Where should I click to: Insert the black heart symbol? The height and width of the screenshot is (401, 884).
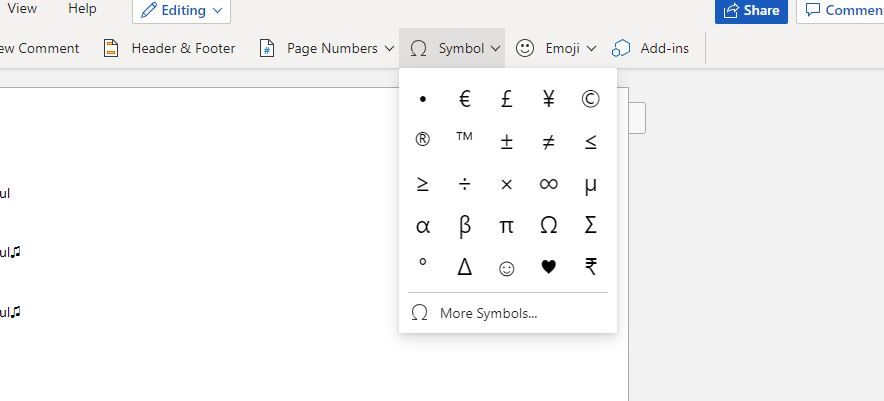pos(548,267)
